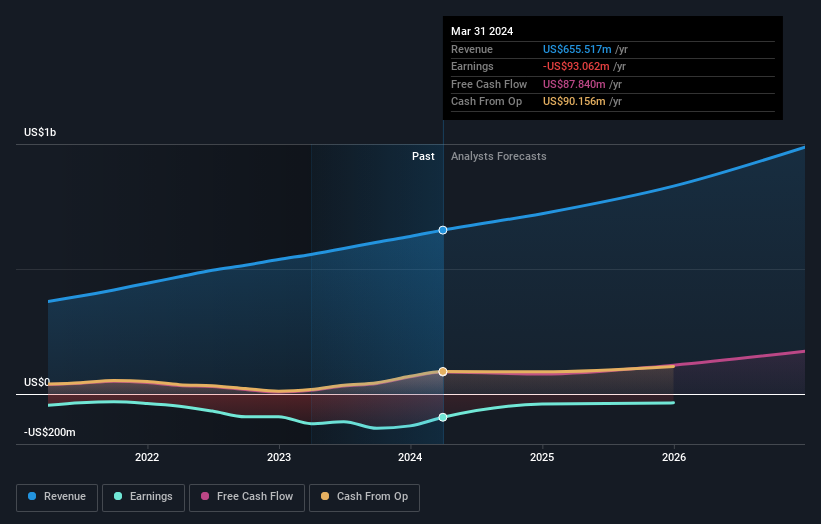The width and height of the screenshot is (821, 524).
Task: Click the -US$200m y-axis label
Action: (50, 432)
